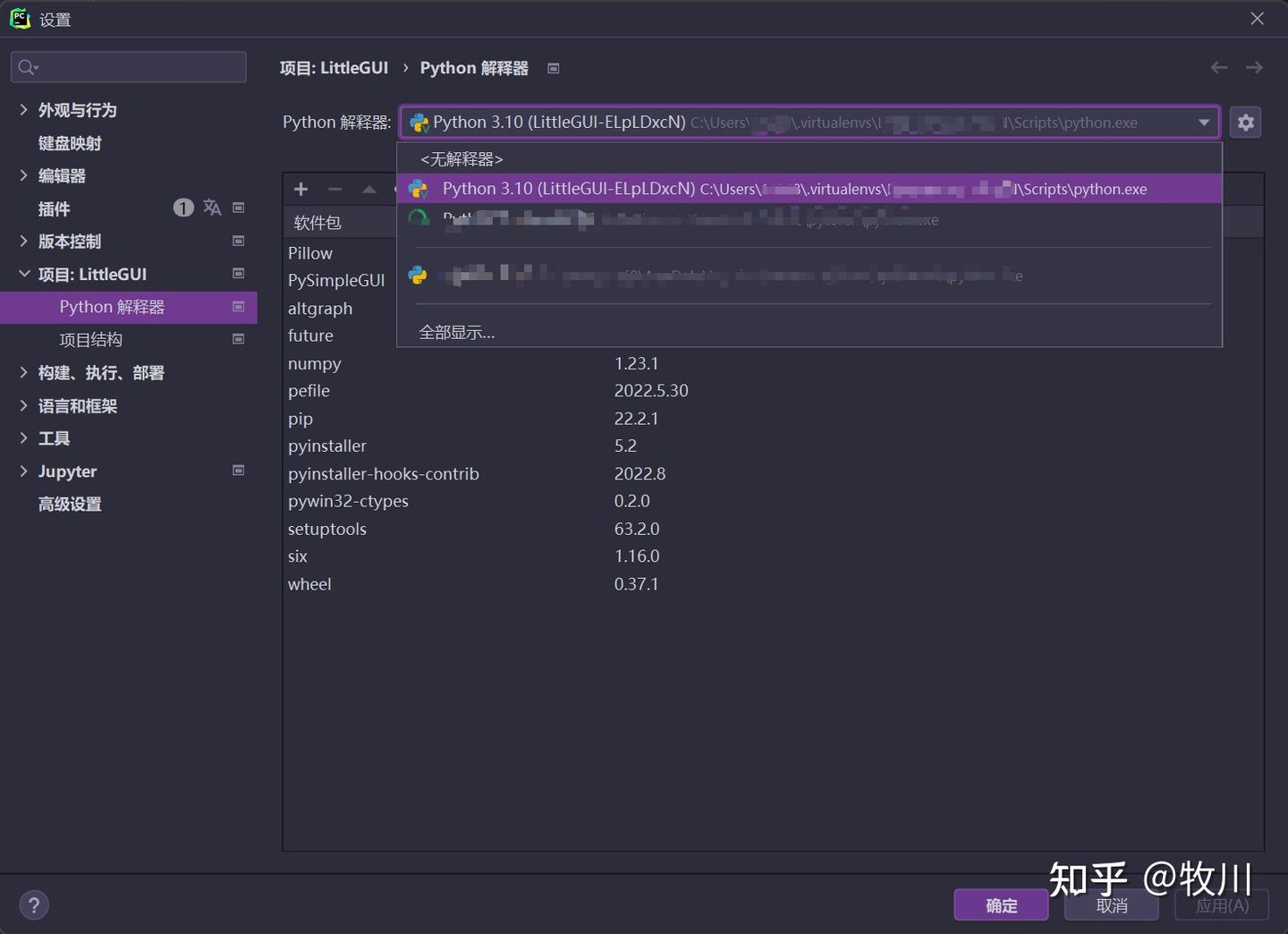Open interpreter options via the gear icon
Screen dimensions: 1288x934
[1245, 122]
